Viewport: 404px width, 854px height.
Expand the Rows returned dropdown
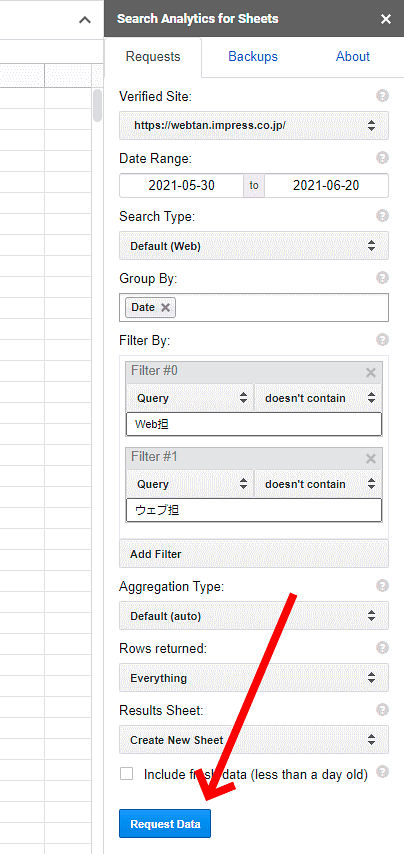(254, 678)
